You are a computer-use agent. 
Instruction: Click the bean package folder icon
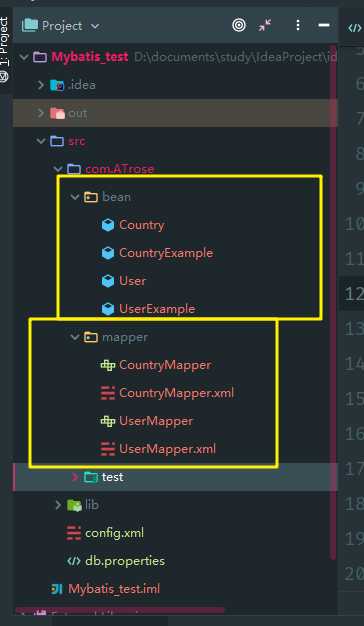[91, 197]
